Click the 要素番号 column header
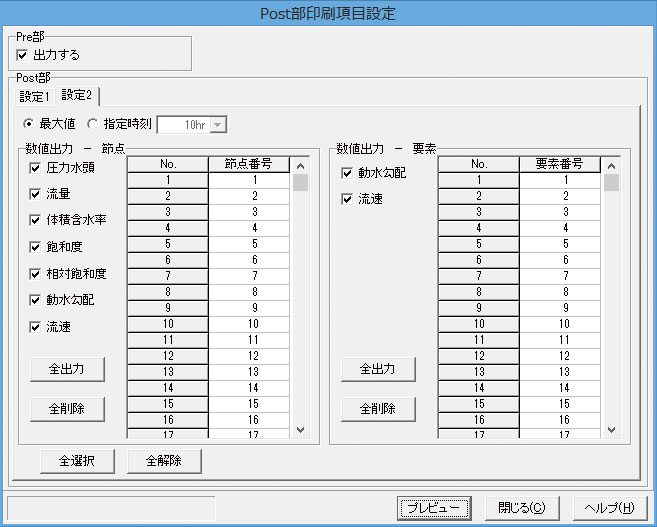This screenshot has width=657, height=527. tap(560, 164)
